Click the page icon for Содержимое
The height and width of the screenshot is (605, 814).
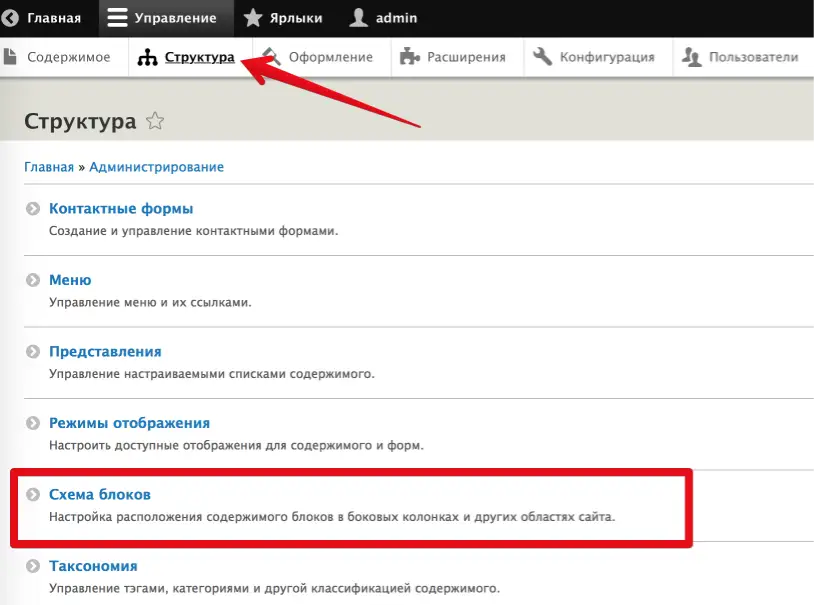(x=11, y=57)
